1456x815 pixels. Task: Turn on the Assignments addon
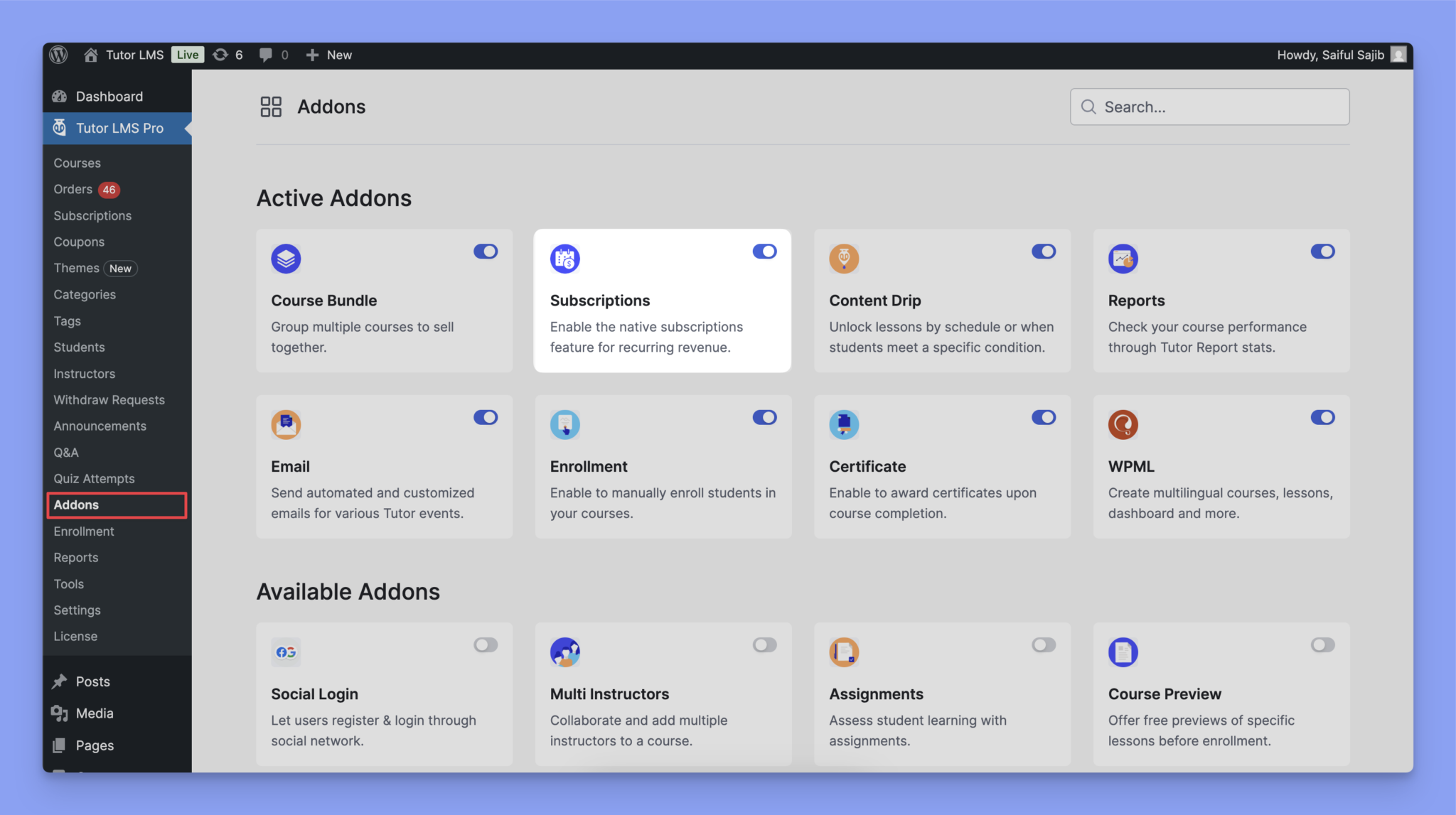1044,644
